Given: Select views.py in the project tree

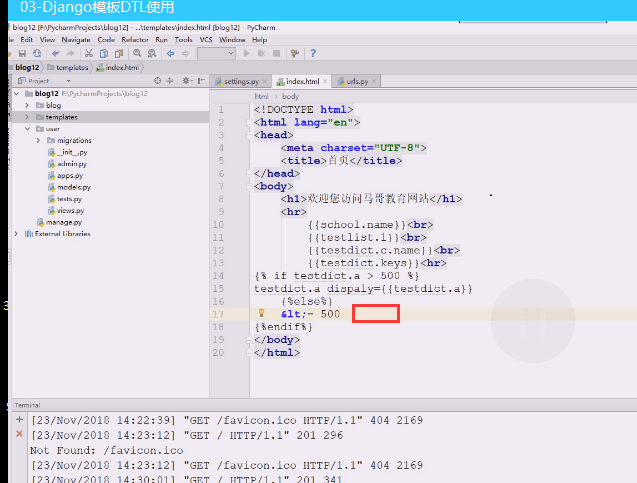Looking at the screenshot, I should point(66,210).
